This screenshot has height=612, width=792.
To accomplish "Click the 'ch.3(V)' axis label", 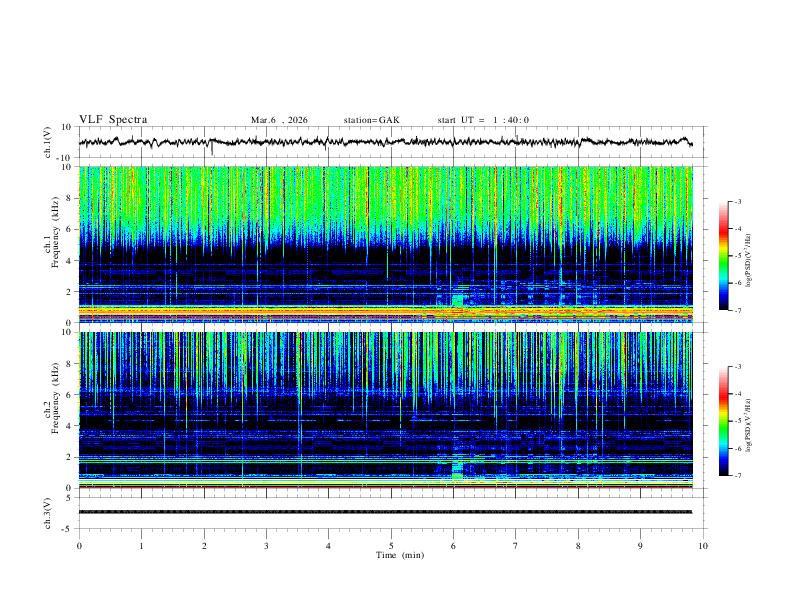I will [x=48, y=513].
